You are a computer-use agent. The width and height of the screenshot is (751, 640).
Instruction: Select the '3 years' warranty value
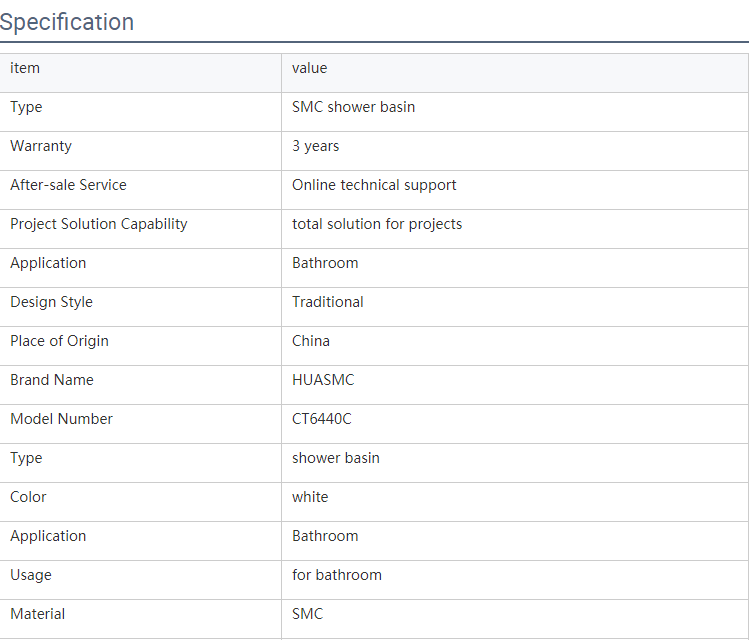[316, 146]
